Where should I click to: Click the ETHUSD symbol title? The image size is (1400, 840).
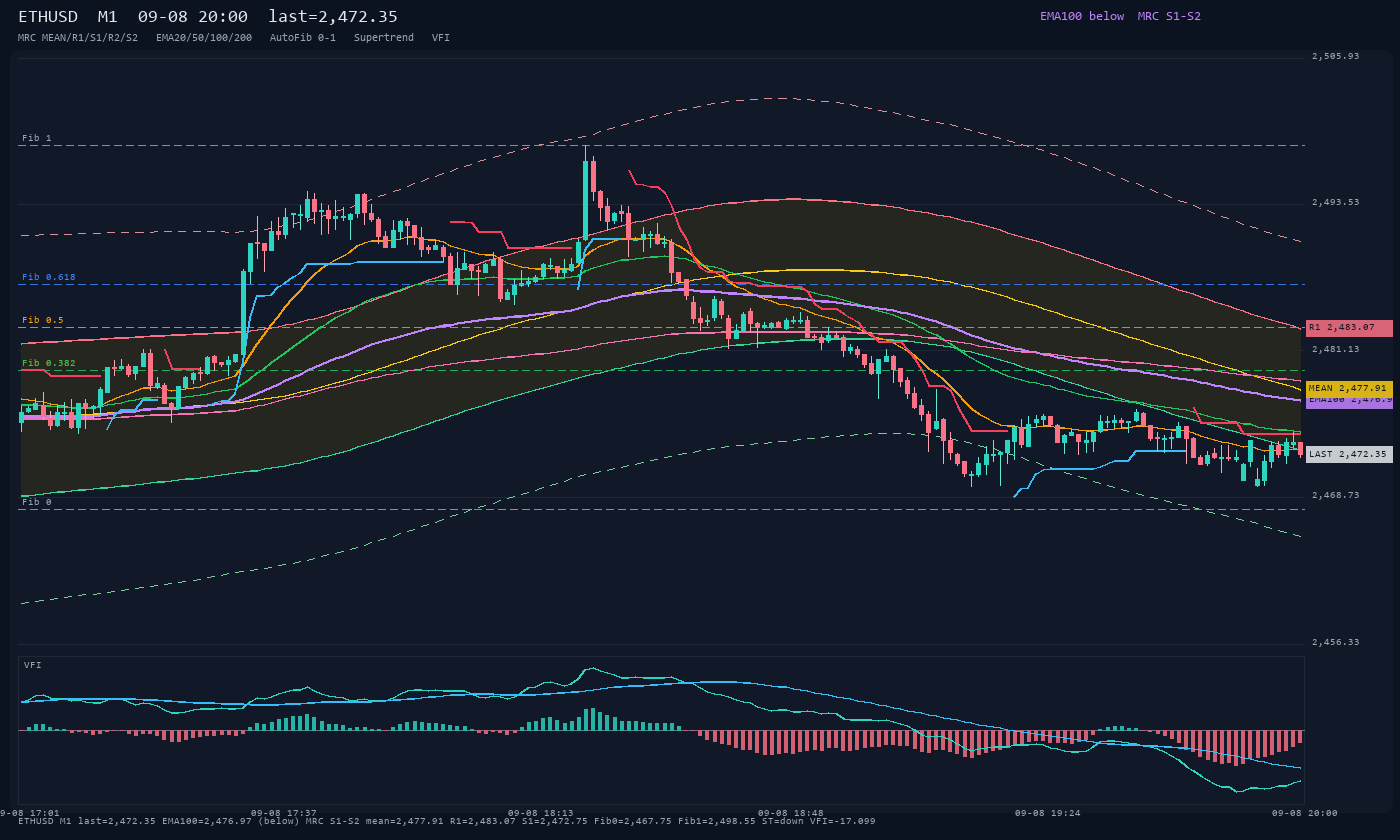(x=48, y=17)
